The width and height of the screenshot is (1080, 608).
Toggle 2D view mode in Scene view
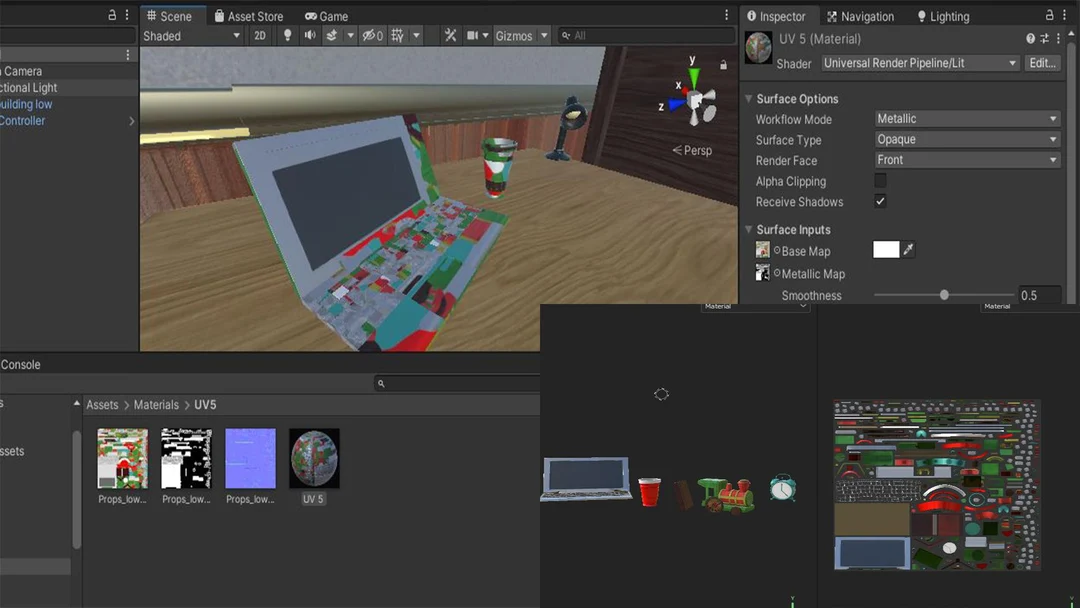[259, 35]
